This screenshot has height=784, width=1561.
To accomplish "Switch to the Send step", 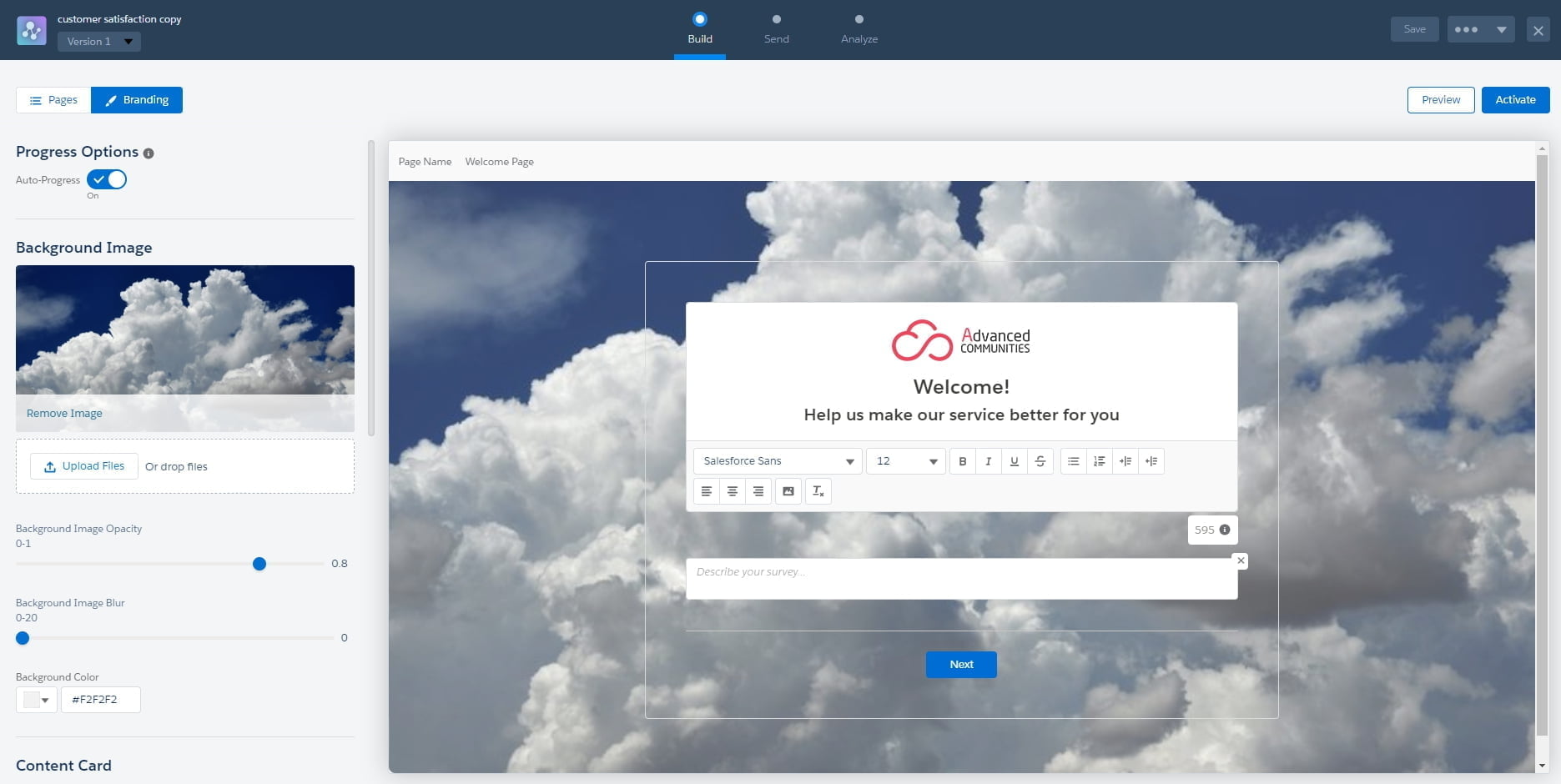I will click(776, 29).
